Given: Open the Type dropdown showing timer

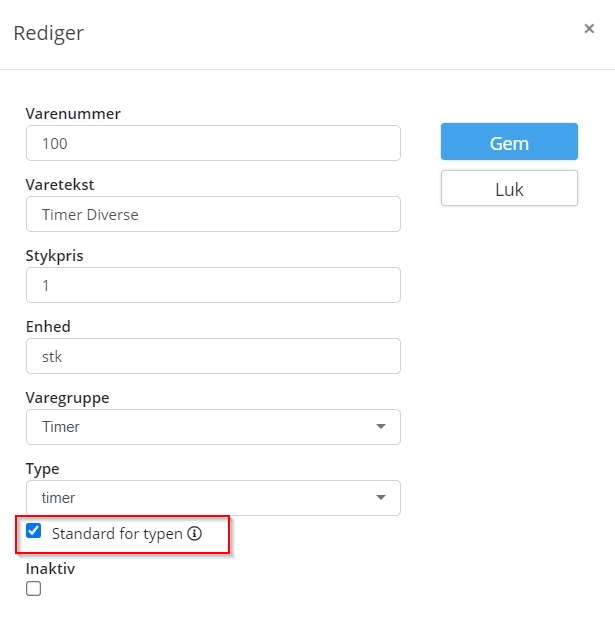Looking at the screenshot, I should 213,498.
